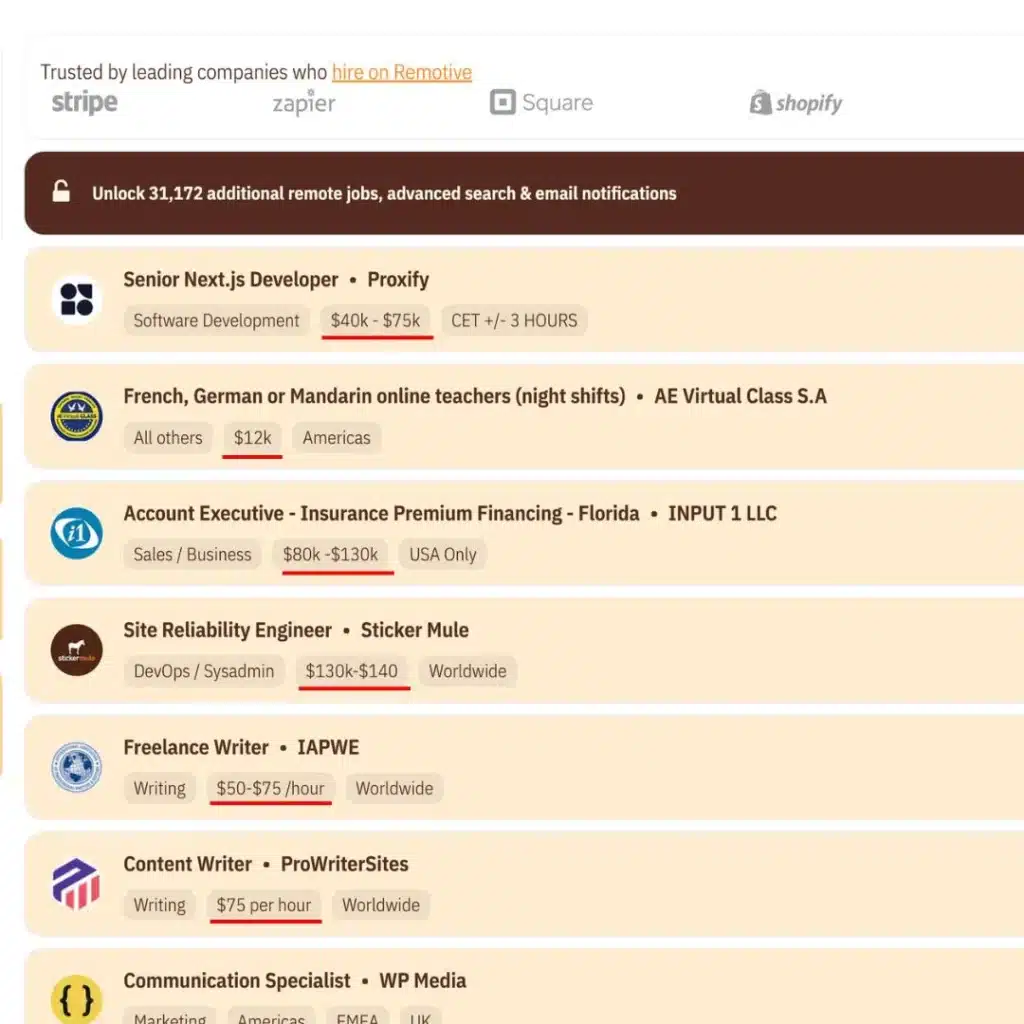Click the Stripe company logo
This screenshot has height=1024, width=1024.
[x=84, y=103]
